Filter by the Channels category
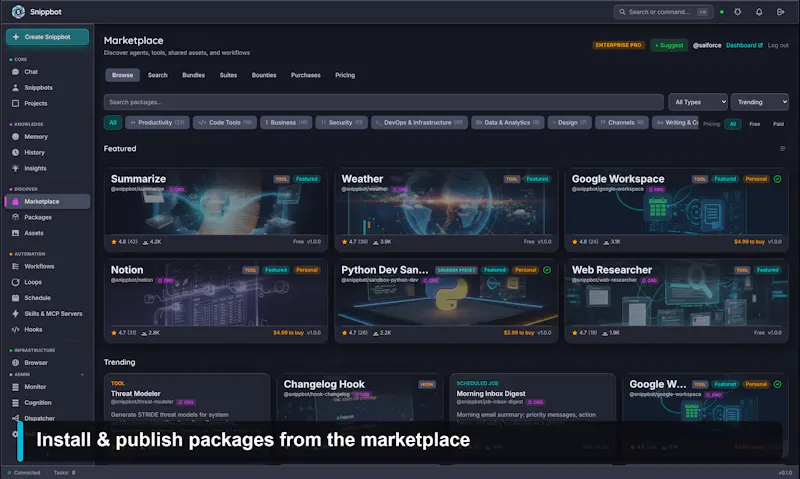The width and height of the screenshot is (800, 479). pyautogui.click(x=621, y=122)
